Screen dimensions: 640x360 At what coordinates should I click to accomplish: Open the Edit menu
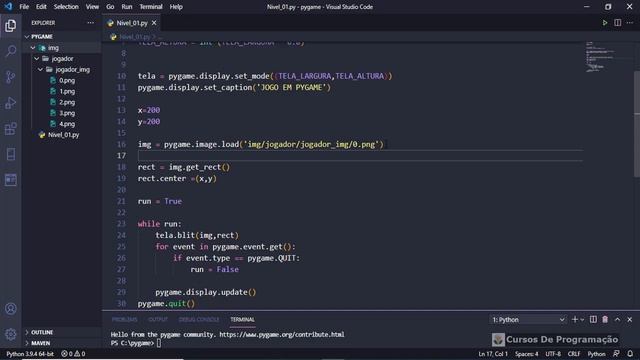pyautogui.click(x=41, y=7)
